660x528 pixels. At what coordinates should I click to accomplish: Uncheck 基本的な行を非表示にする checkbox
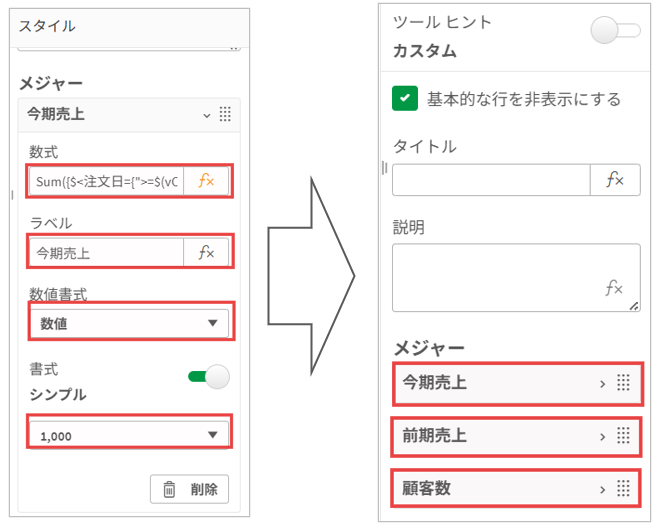405,99
